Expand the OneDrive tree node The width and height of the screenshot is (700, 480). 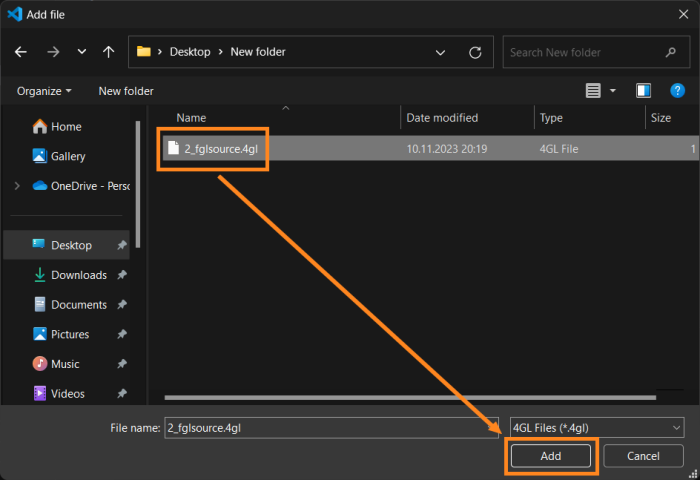[17, 186]
